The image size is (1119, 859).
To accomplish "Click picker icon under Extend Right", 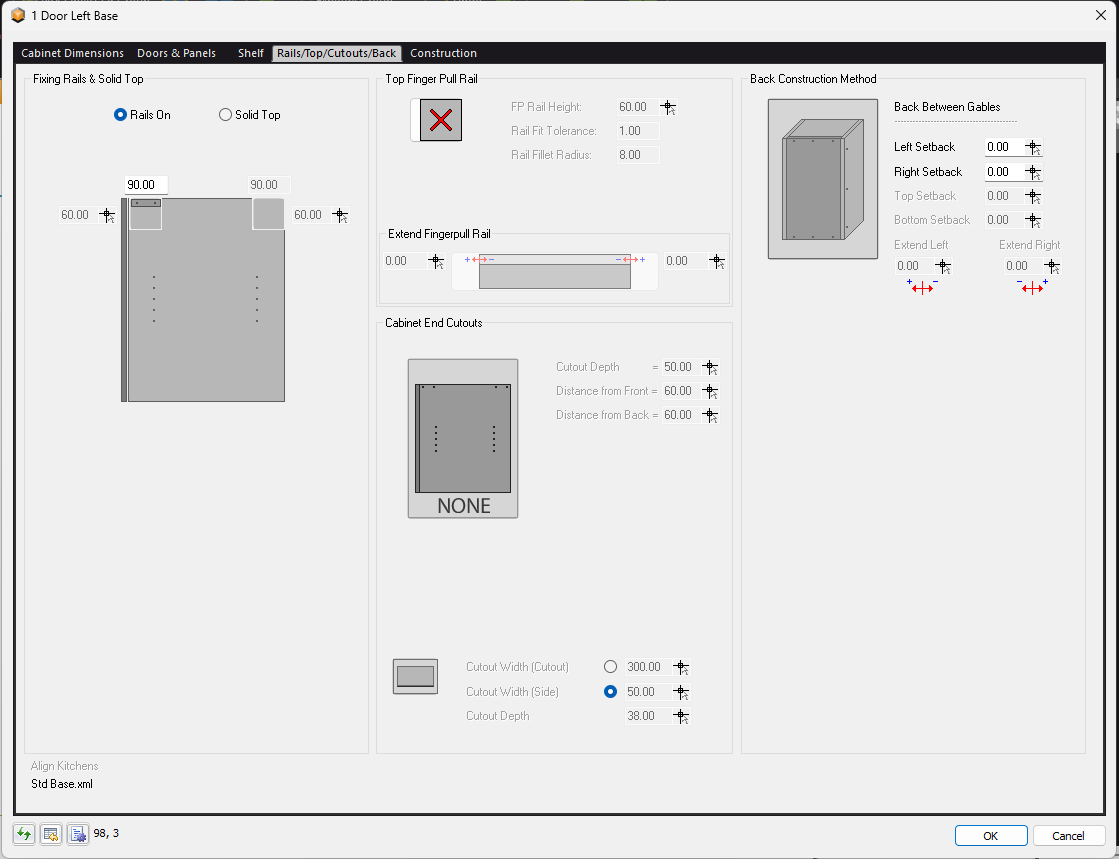I will [x=1052, y=267].
